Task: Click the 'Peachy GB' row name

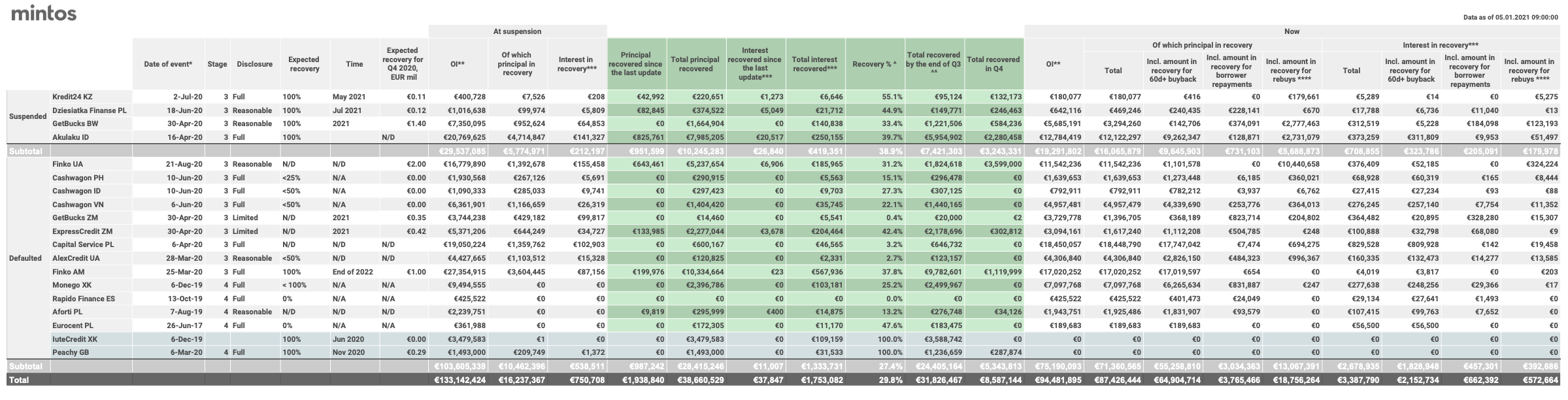Action: click(x=70, y=352)
